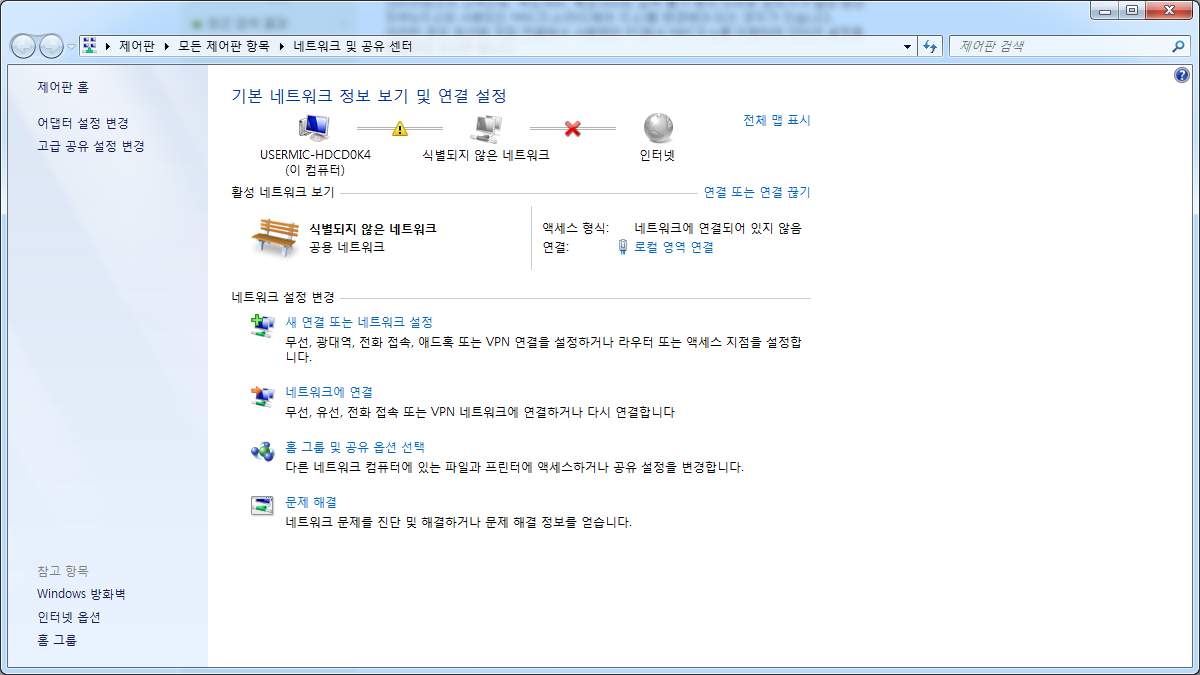
Task: Click the unidentified network icon in the map
Action: click(486, 128)
